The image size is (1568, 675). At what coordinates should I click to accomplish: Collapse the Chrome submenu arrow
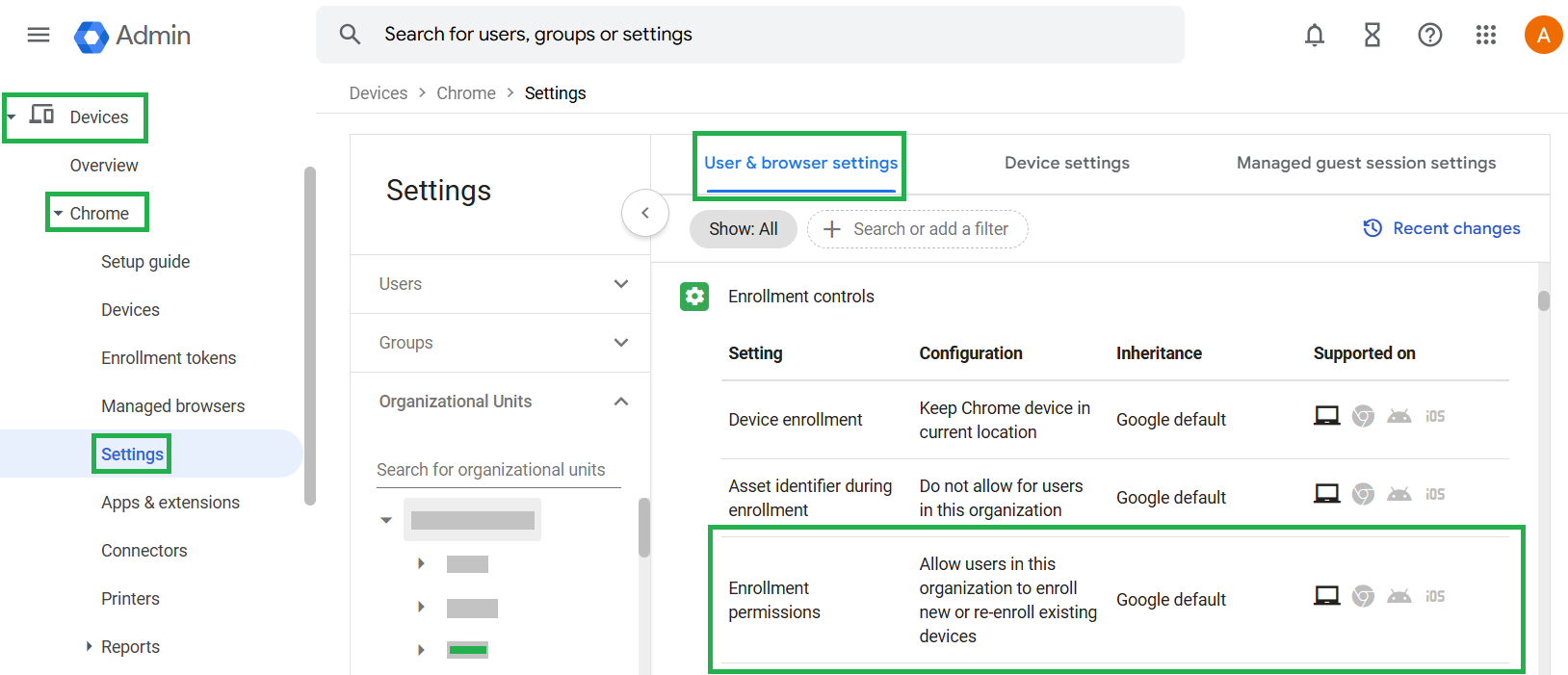(x=59, y=214)
